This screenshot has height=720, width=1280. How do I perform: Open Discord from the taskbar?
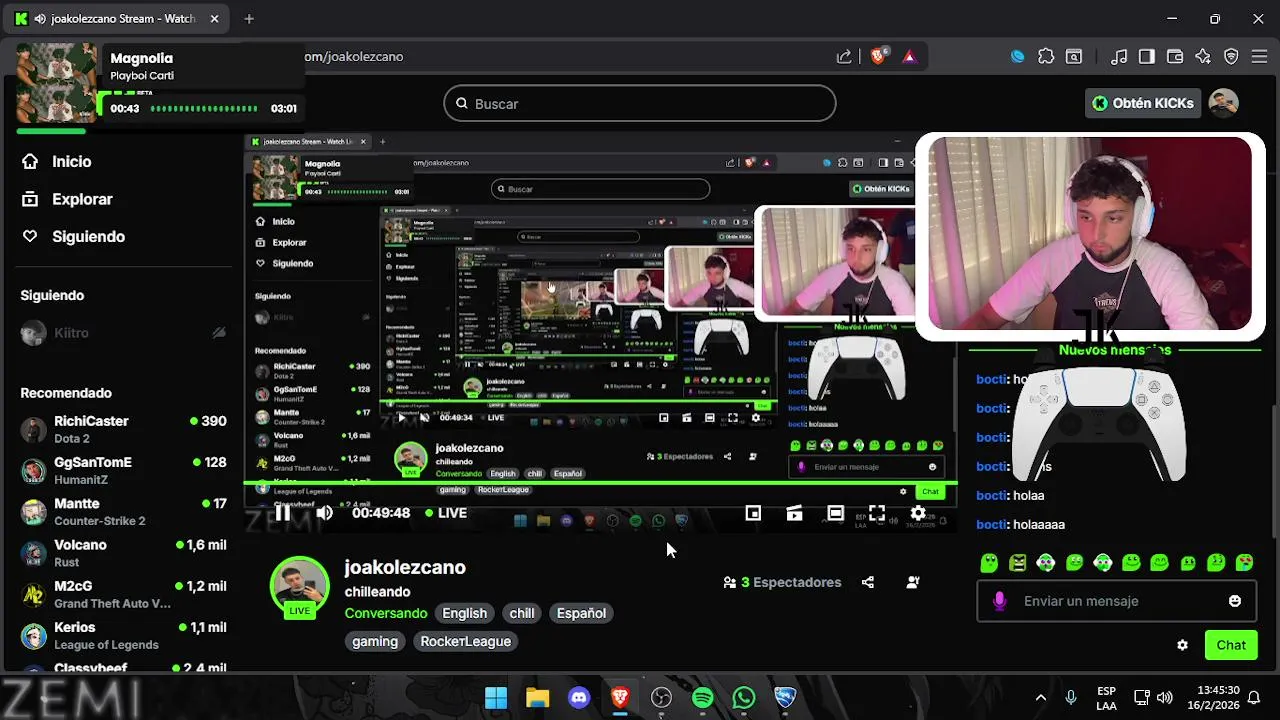pyautogui.click(x=579, y=698)
